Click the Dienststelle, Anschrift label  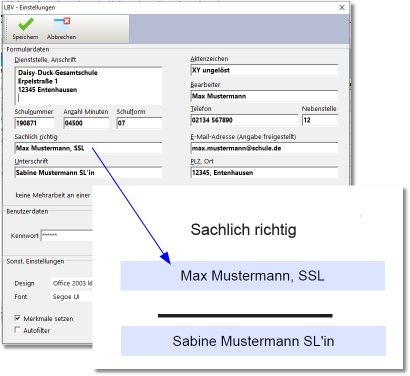point(45,60)
